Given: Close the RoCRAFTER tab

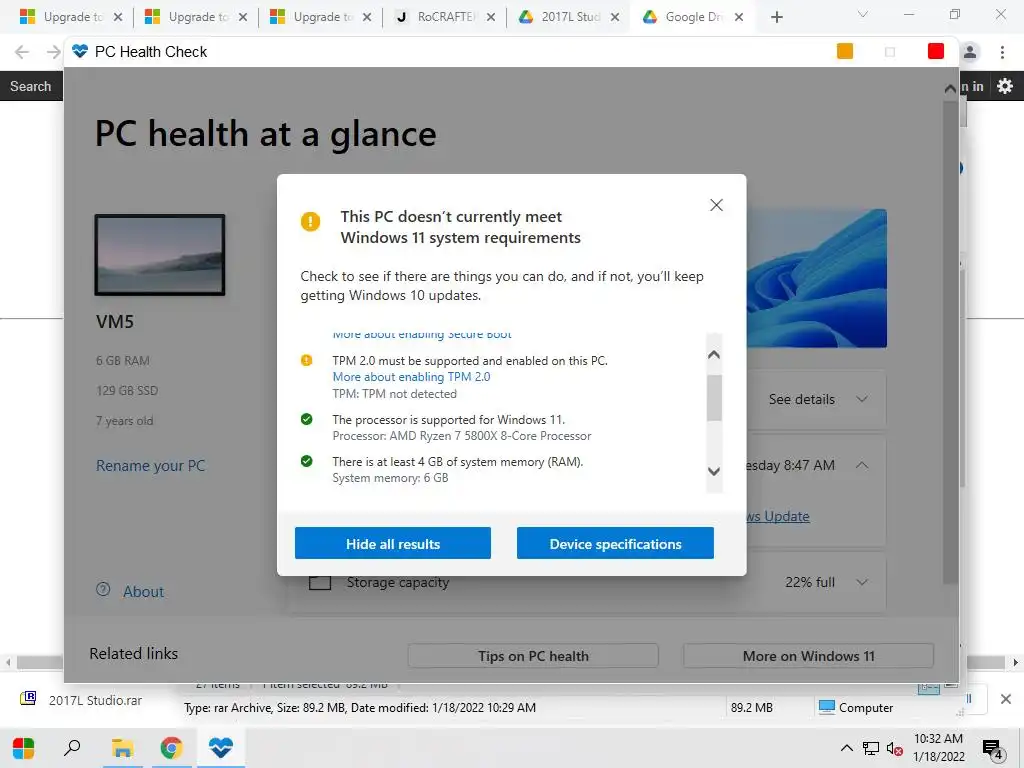Looking at the screenshot, I should 491,17.
